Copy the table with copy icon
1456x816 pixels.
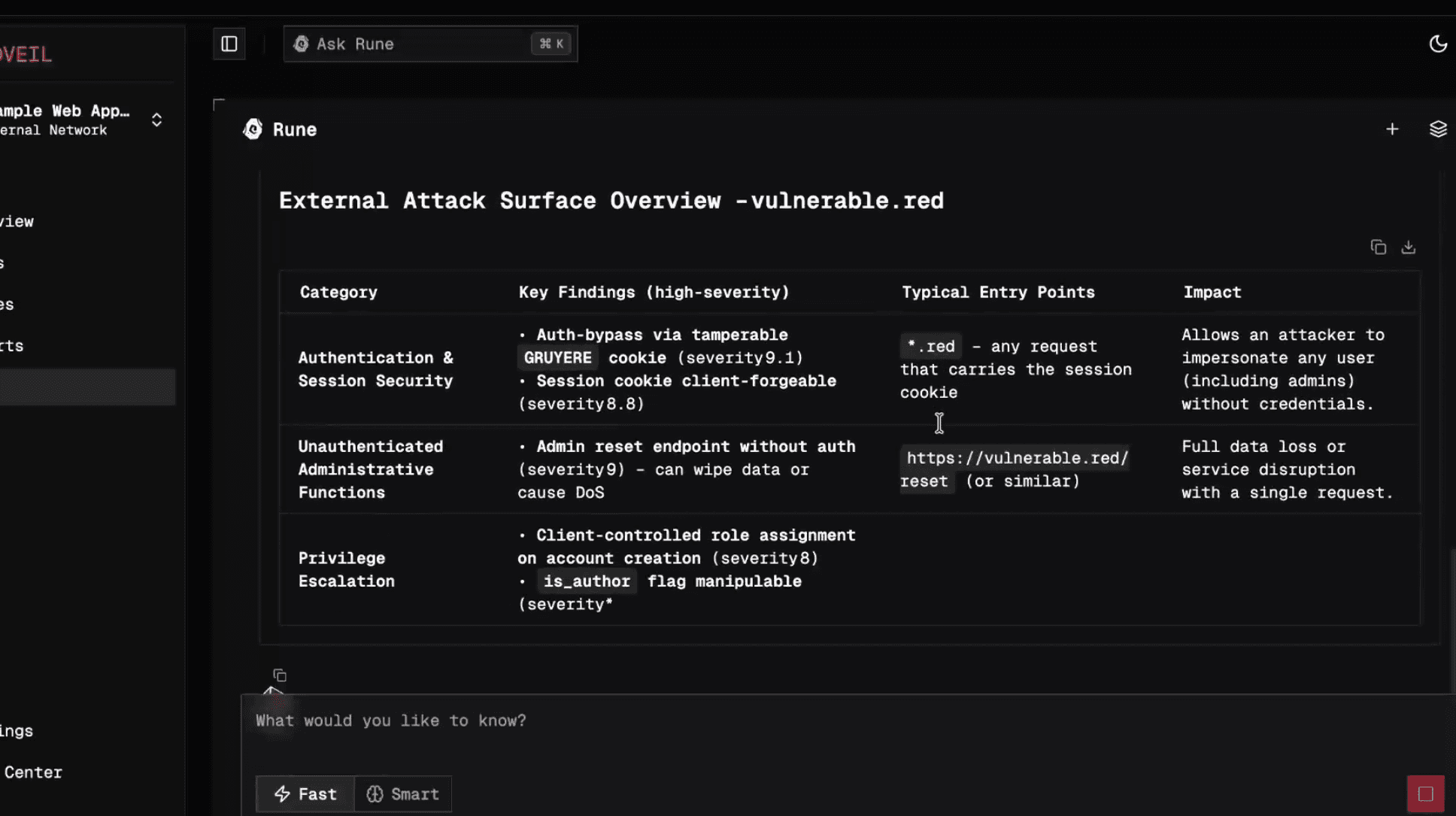[1378, 247]
